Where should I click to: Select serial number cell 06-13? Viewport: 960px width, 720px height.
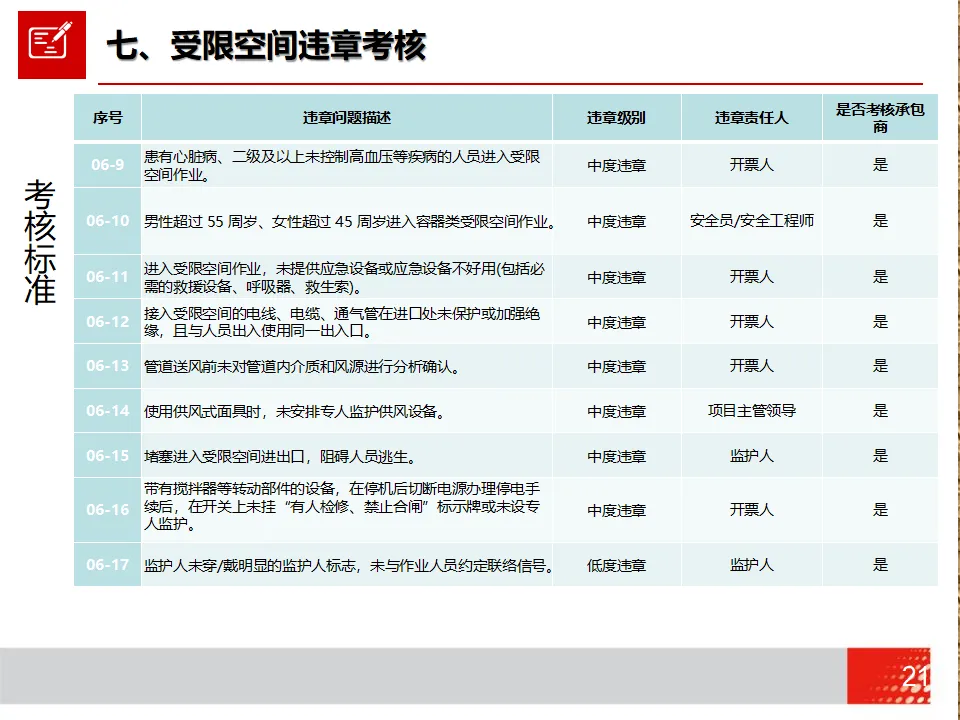108,366
